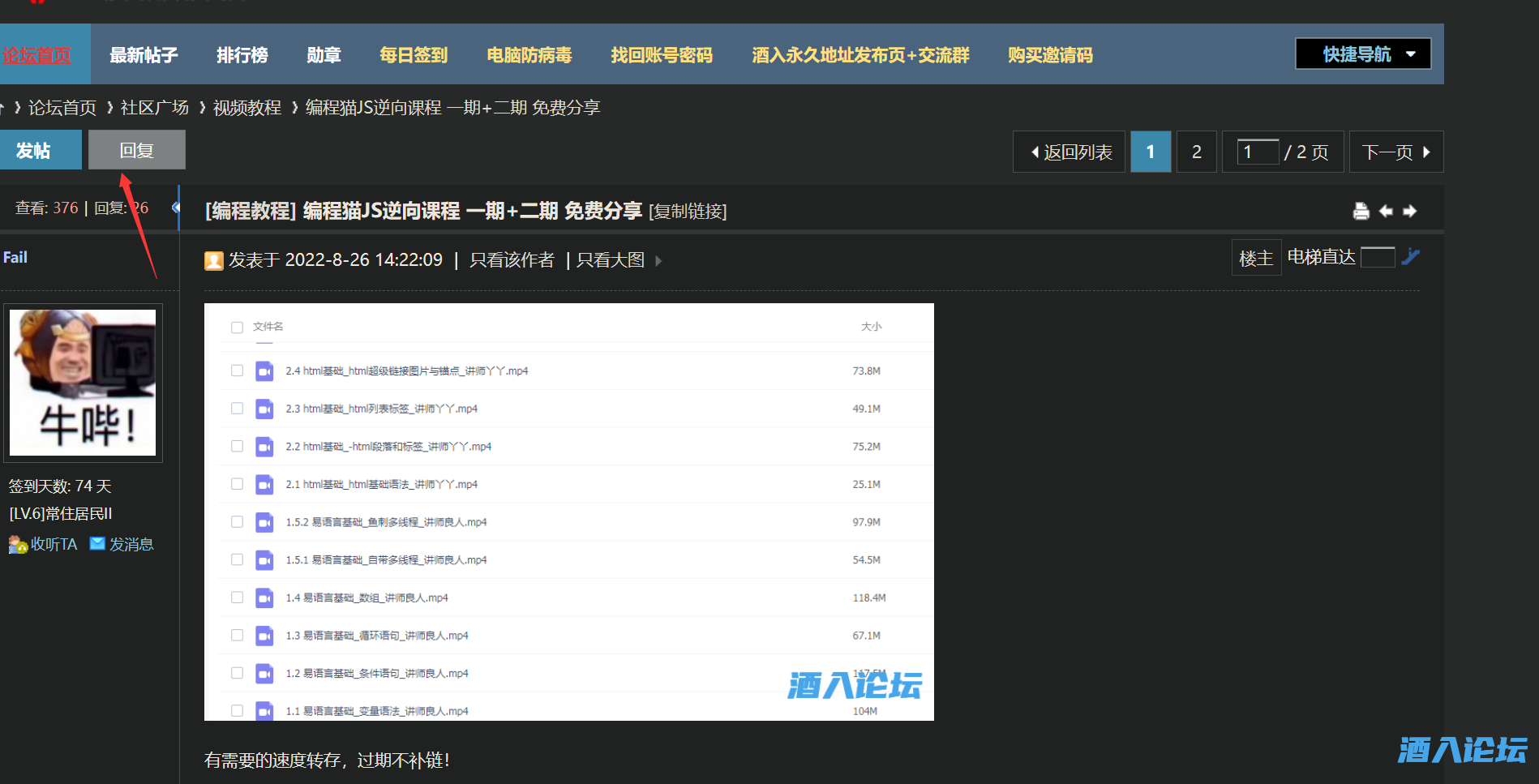The height and width of the screenshot is (784, 1539).
Task: Click the previous thread arrow icon
Action: pyautogui.click(x=1386, y=211)
